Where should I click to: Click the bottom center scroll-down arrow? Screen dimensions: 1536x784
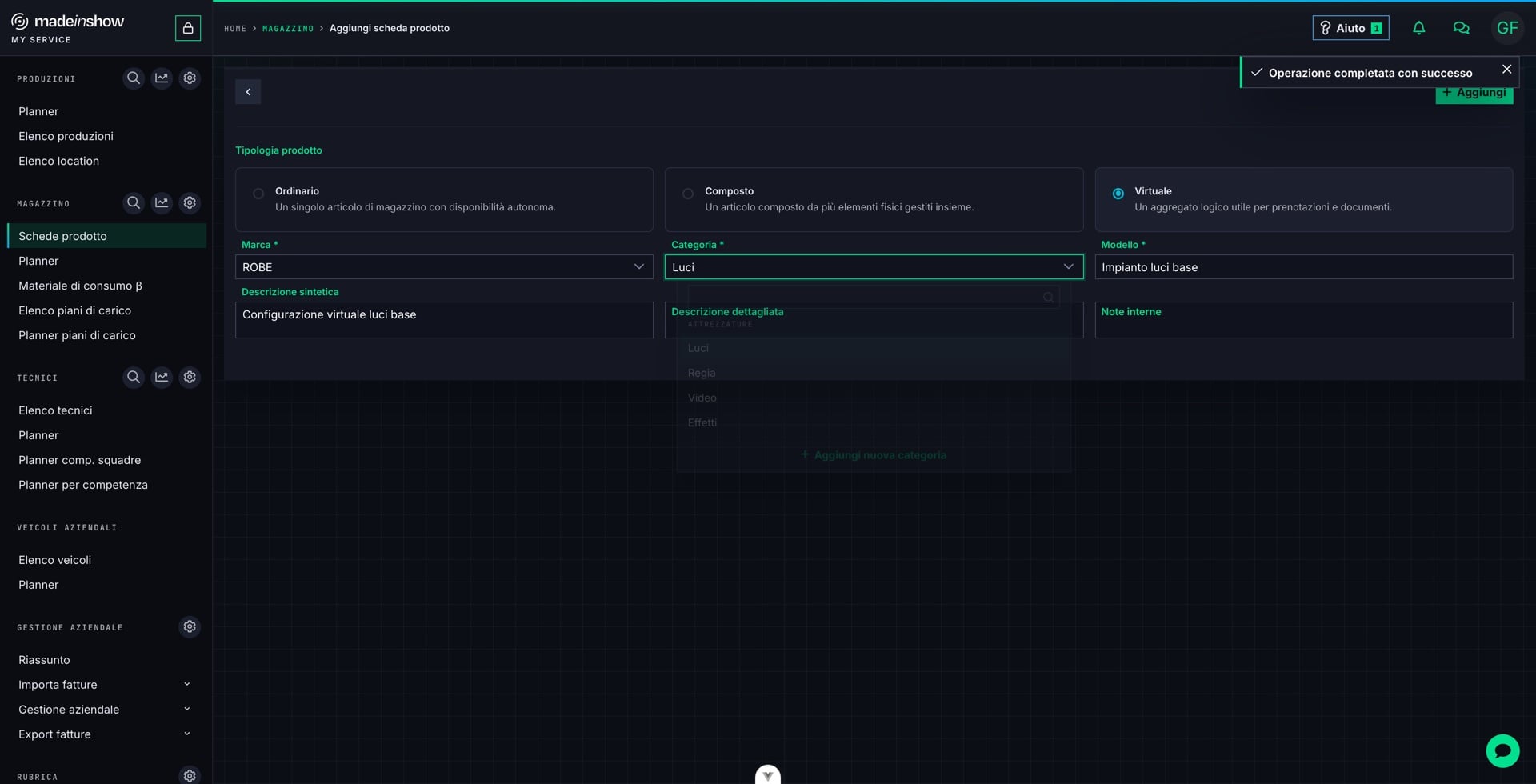[768, 774]
